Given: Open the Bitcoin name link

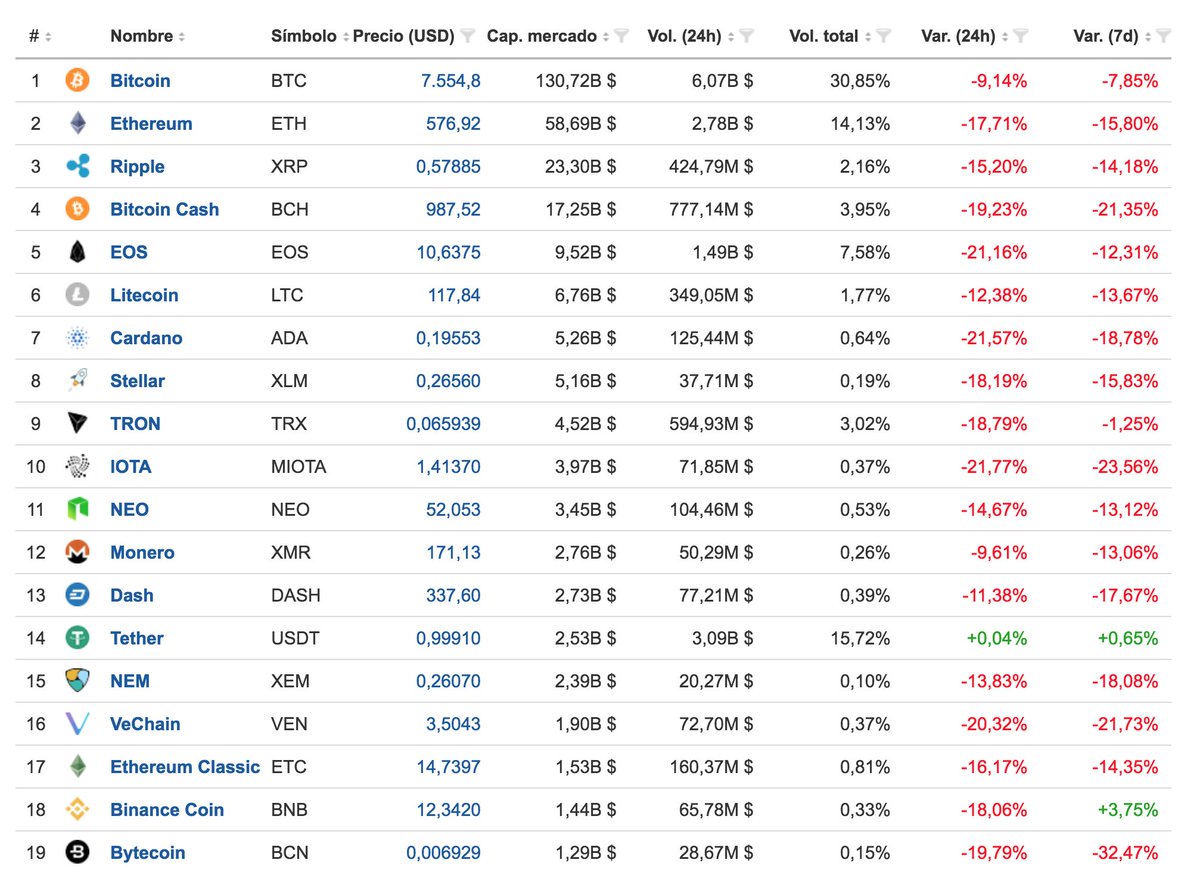Looking at the screenshot, I should pos(140,81).
